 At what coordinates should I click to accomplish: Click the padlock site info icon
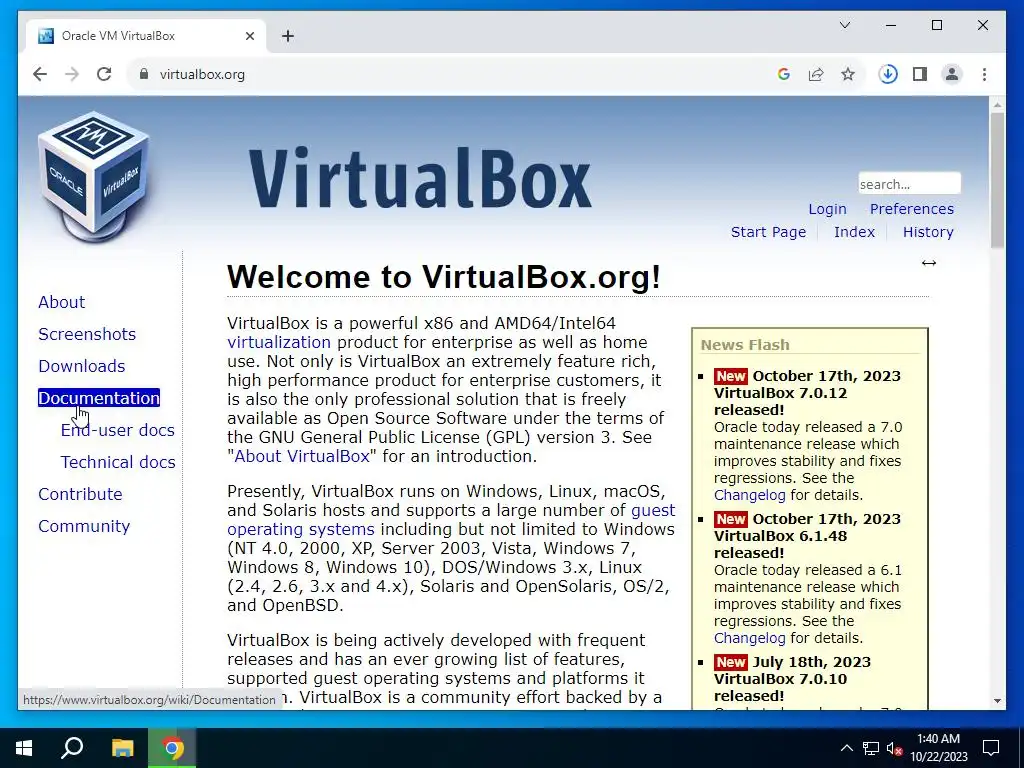[144, 74]
